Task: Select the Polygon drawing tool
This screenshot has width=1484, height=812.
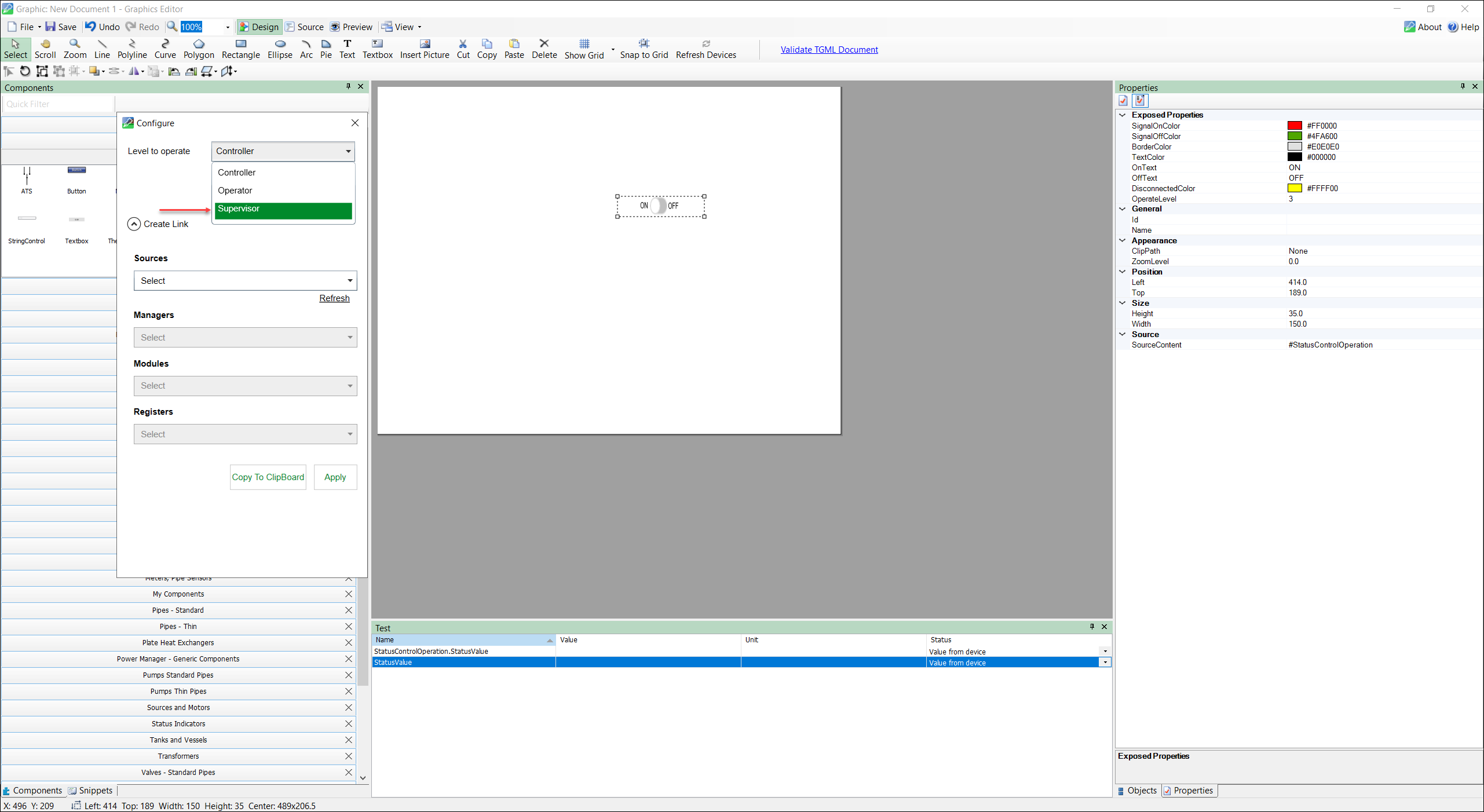Action: point(199,49)
